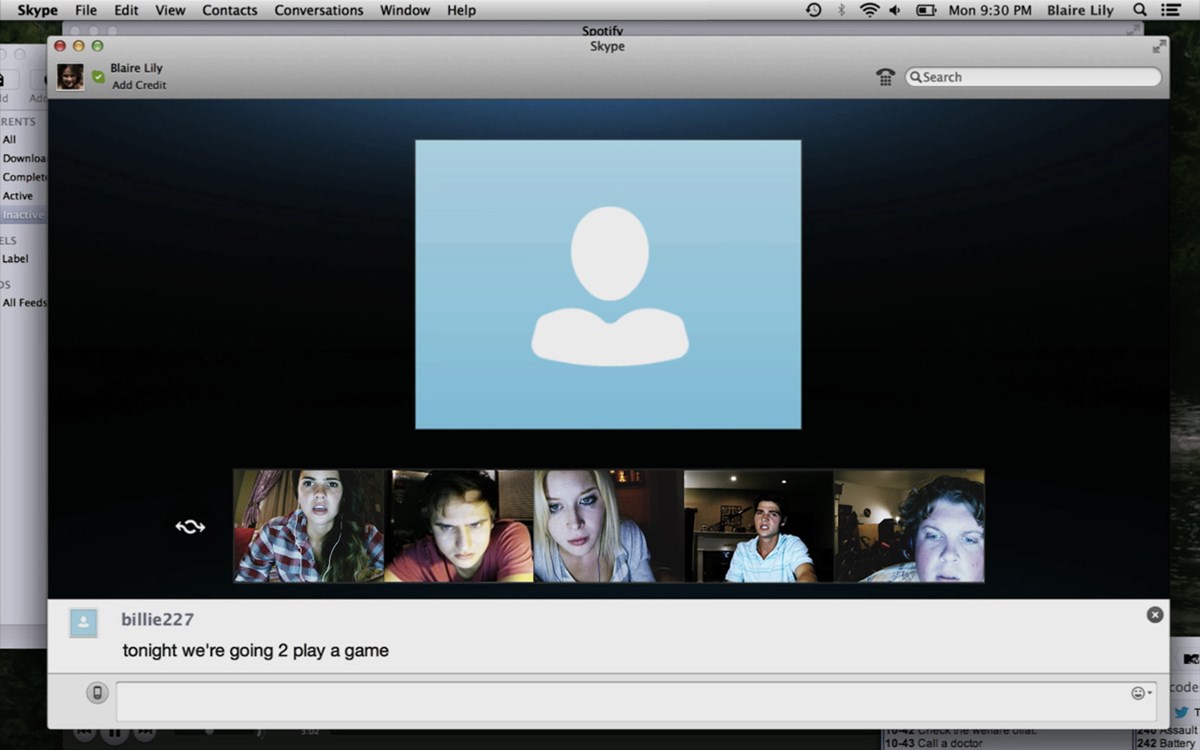Screen dimensions: 1200x750
Task: Open the Time Machine menu bar icon
Action: tap(814, 10)
